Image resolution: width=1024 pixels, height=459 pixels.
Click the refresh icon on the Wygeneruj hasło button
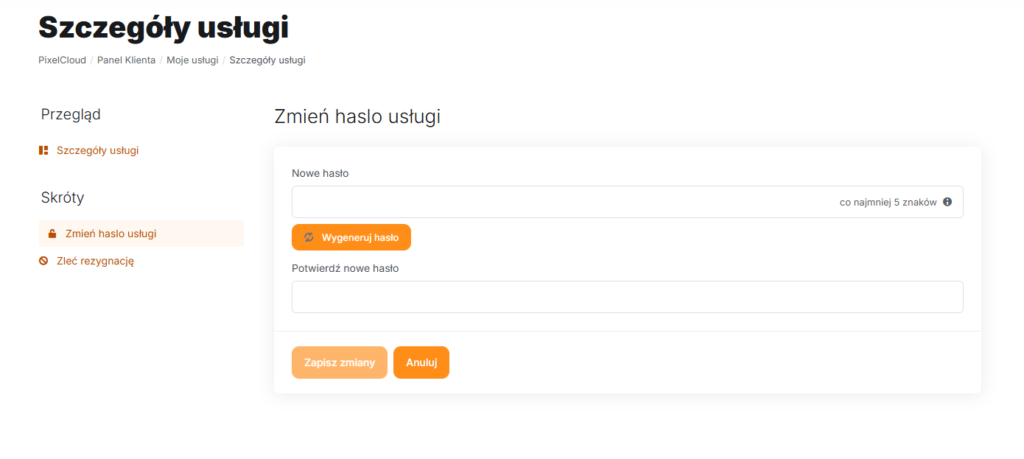(308, 238)
